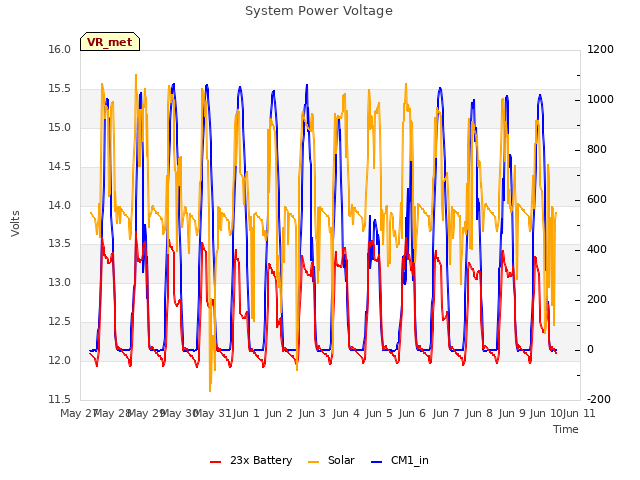Click the Jun 1 date label
The height and width of the screenshot is (480, 640).
pos(246,413)
